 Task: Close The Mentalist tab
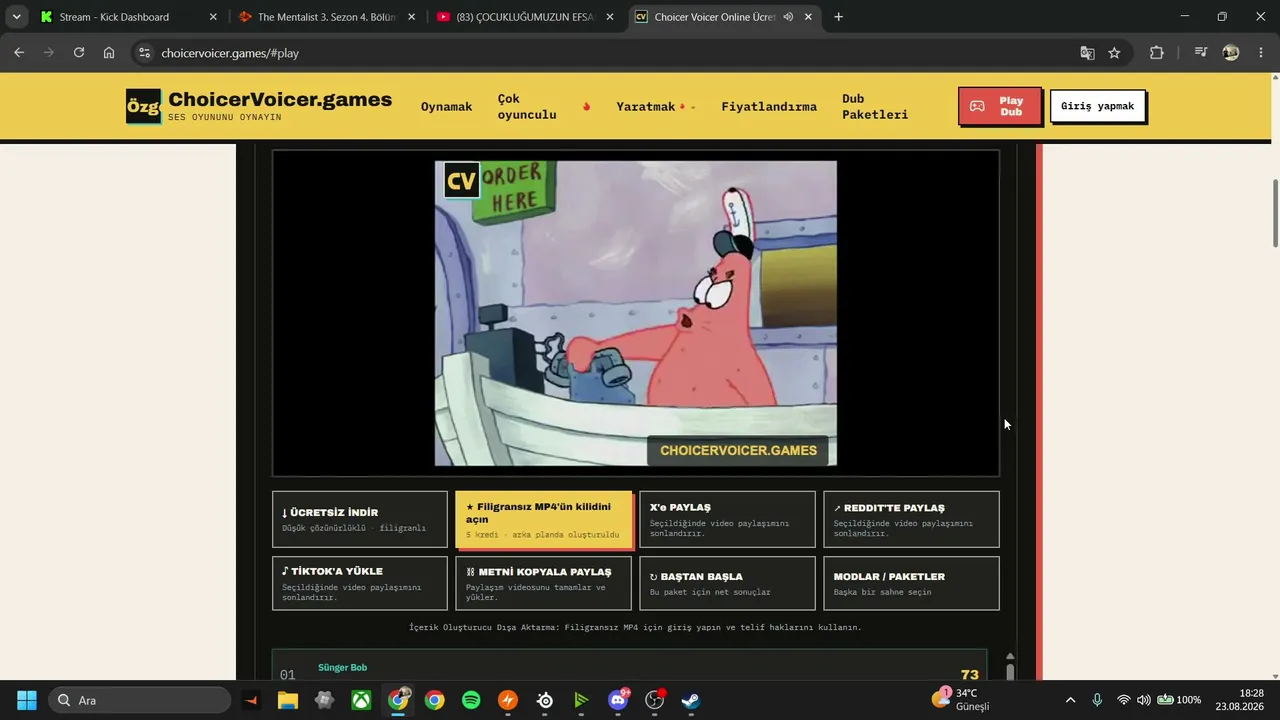pyautogui.click(x=411, y=17)
